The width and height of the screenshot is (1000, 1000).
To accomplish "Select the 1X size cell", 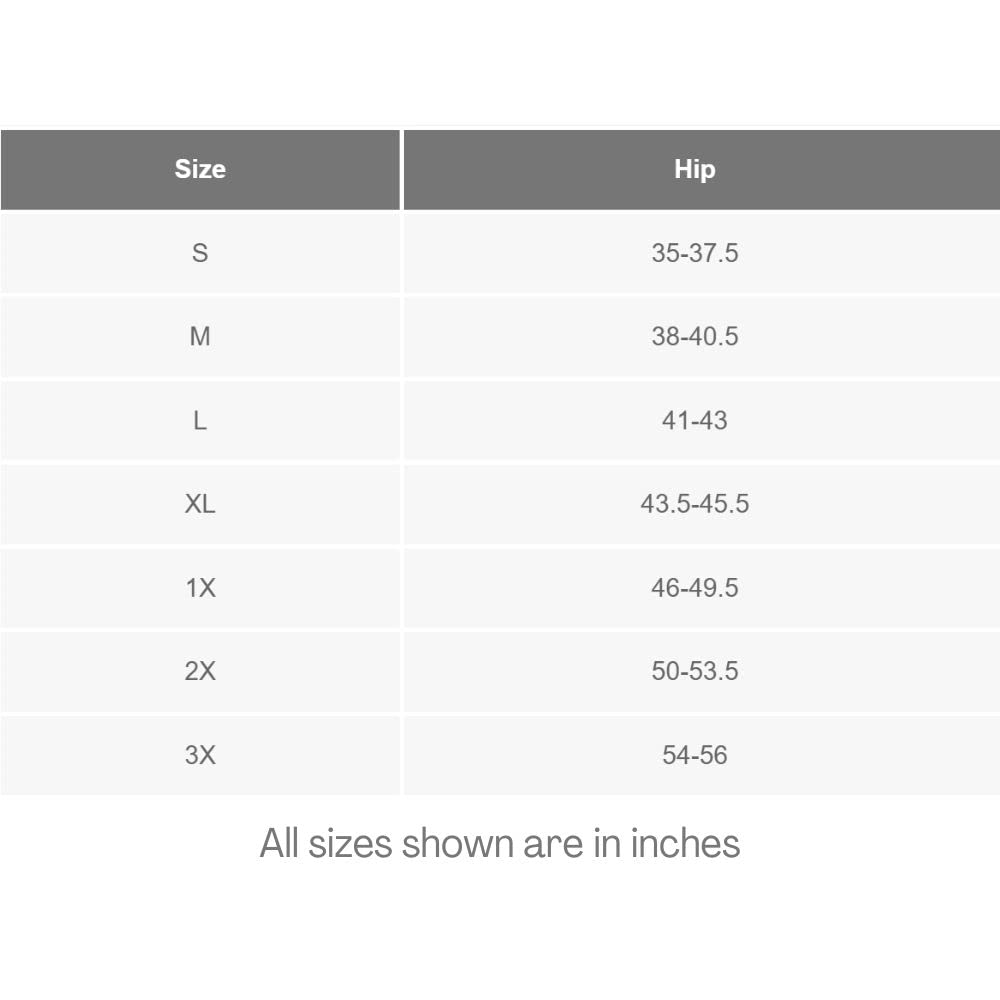I will (x=200, y=588).
